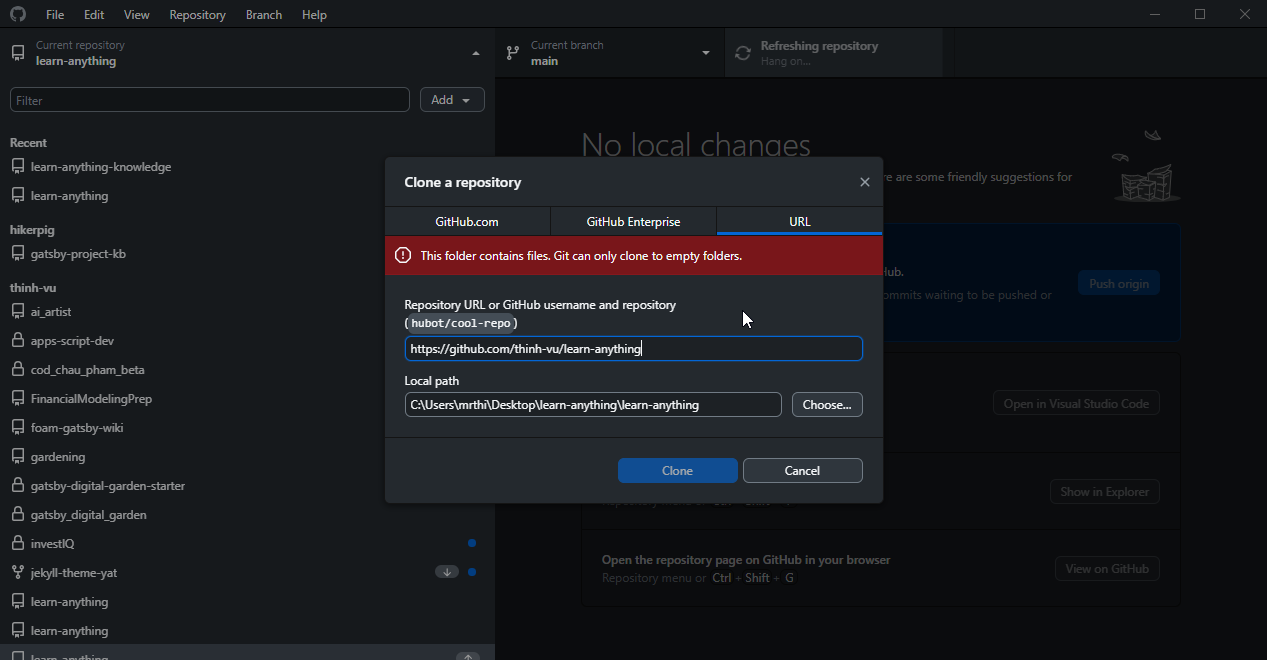Click the blue unread dot next to investIQ
This screenshot has width=1267, height=660.
click(x=471, y=543)
